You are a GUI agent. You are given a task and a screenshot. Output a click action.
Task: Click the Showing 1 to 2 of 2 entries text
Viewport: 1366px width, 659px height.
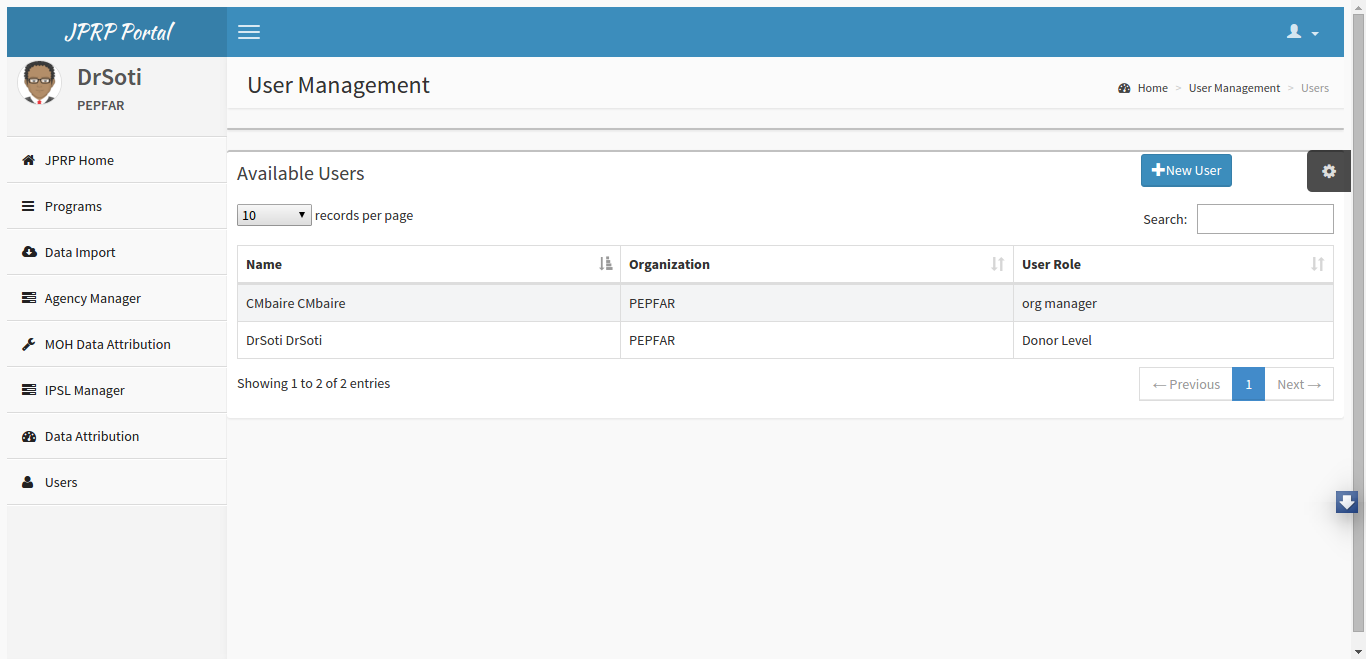coord(314,383)
